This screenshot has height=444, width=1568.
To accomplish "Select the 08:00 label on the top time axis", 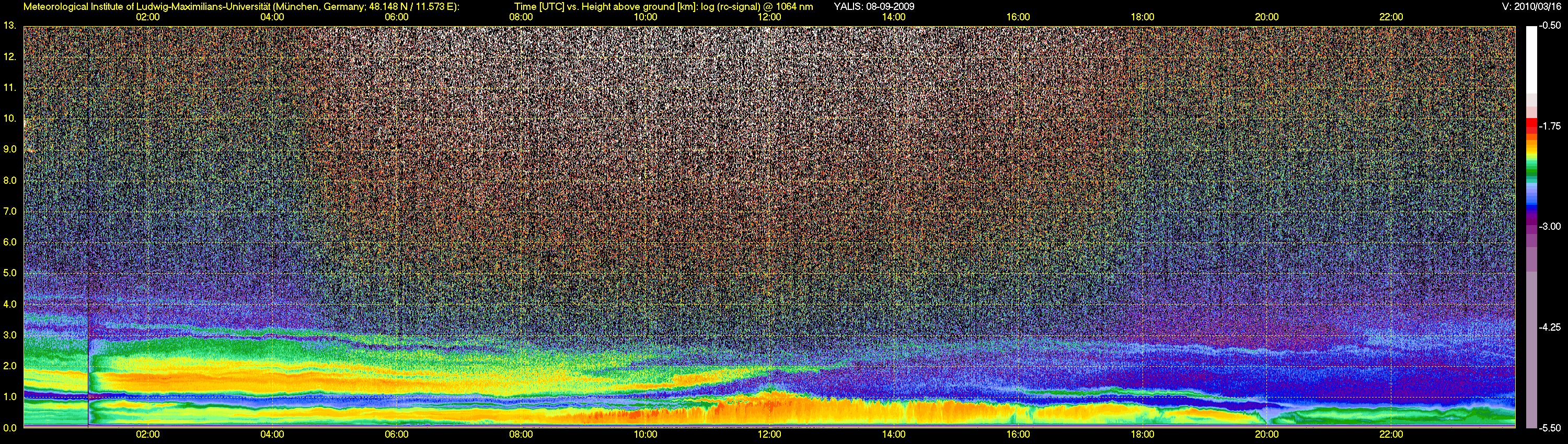I will pos(521,17).
